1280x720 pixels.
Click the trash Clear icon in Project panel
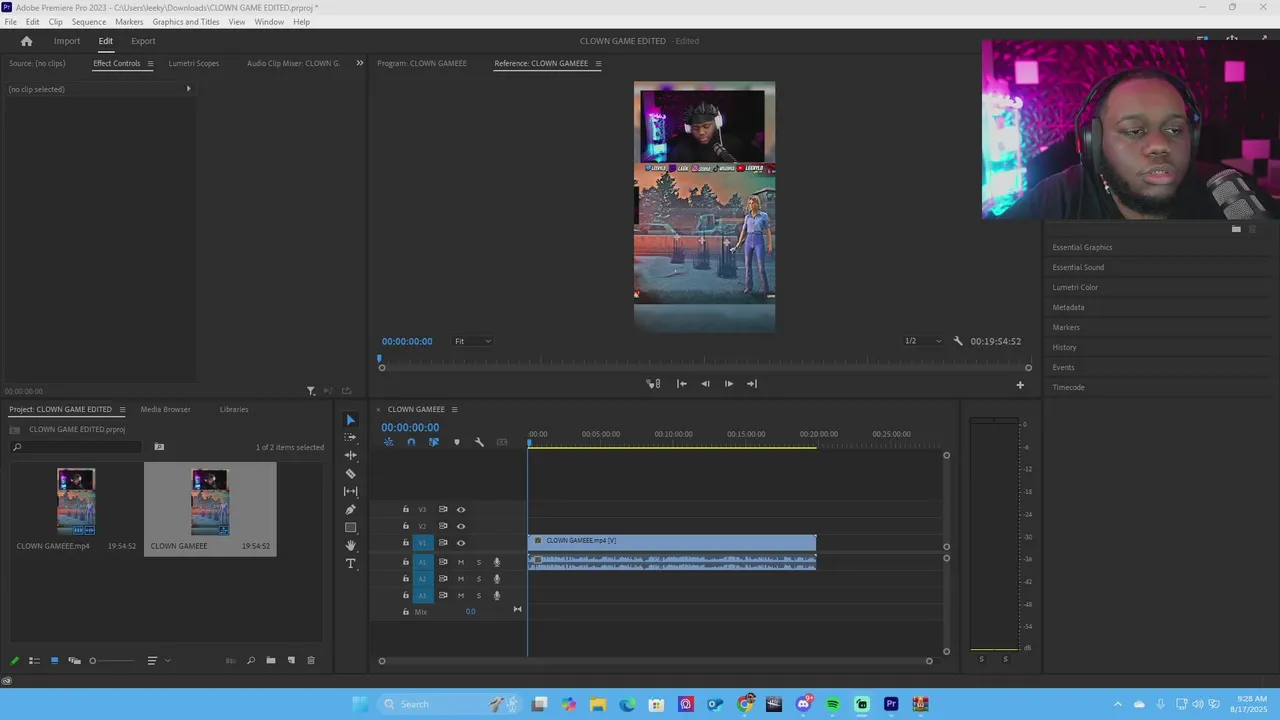[x=310, y=660]
